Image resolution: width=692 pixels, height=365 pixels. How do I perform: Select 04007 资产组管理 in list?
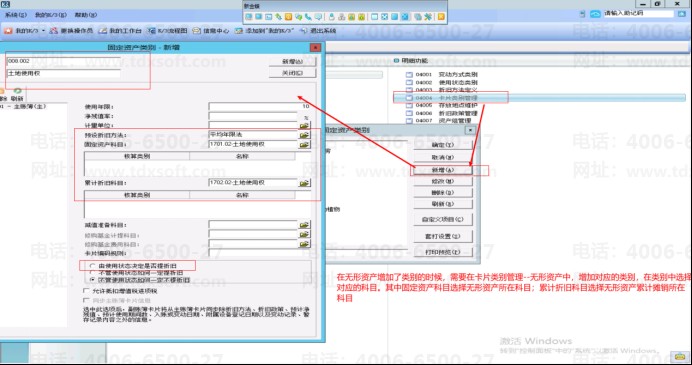pos(439,120)
